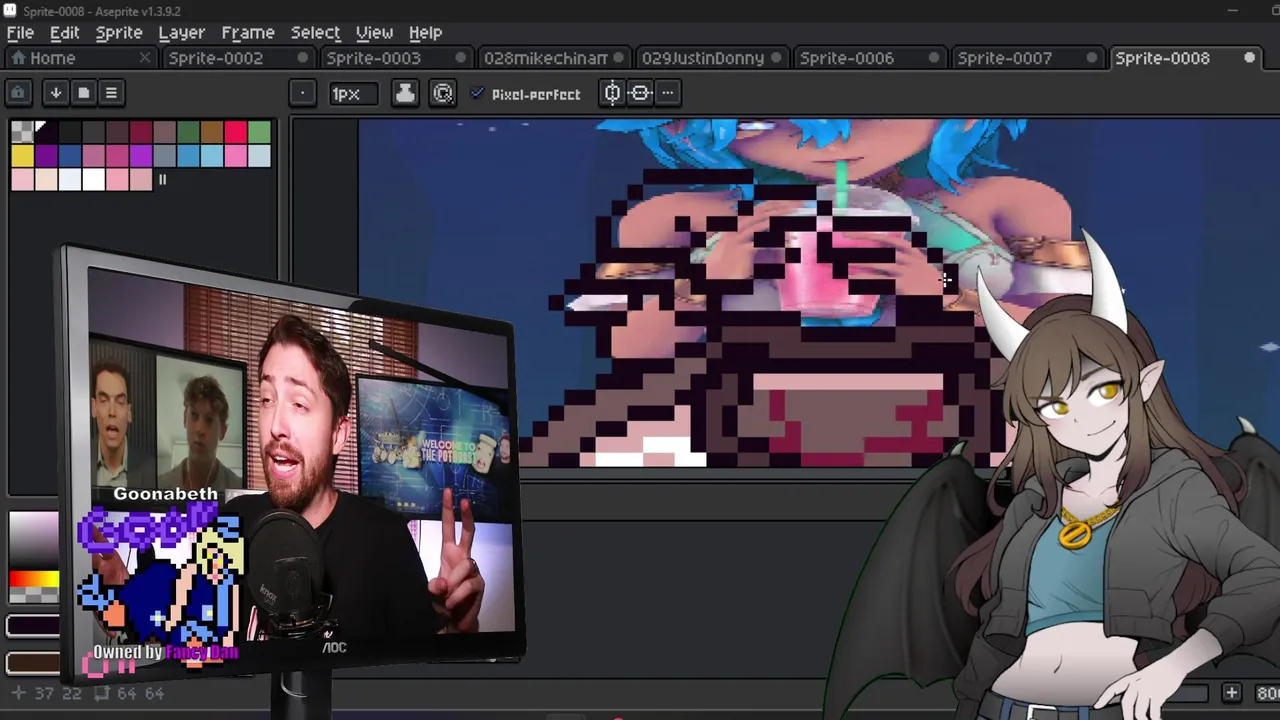Screen dimensions: 1280x720
Task: Open the Layer menu
Action: coord(182,32)
